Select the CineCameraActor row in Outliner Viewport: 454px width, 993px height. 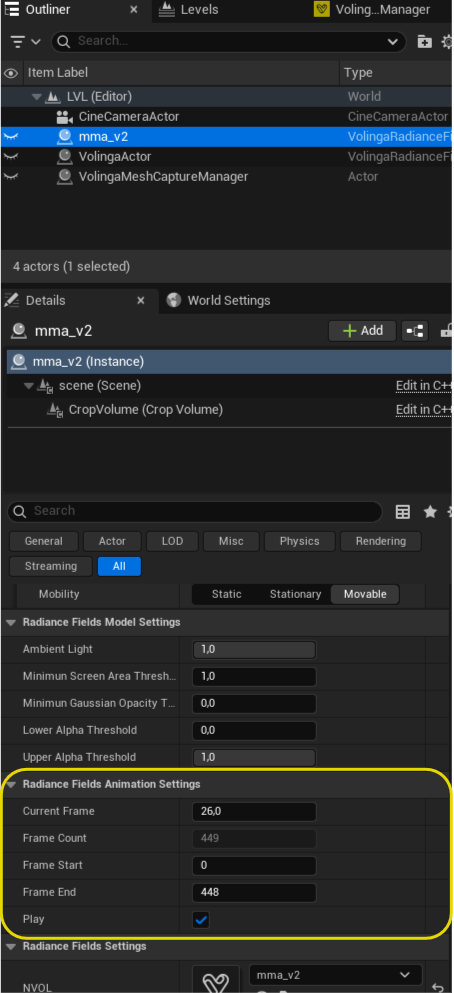(x=227, y=117)
